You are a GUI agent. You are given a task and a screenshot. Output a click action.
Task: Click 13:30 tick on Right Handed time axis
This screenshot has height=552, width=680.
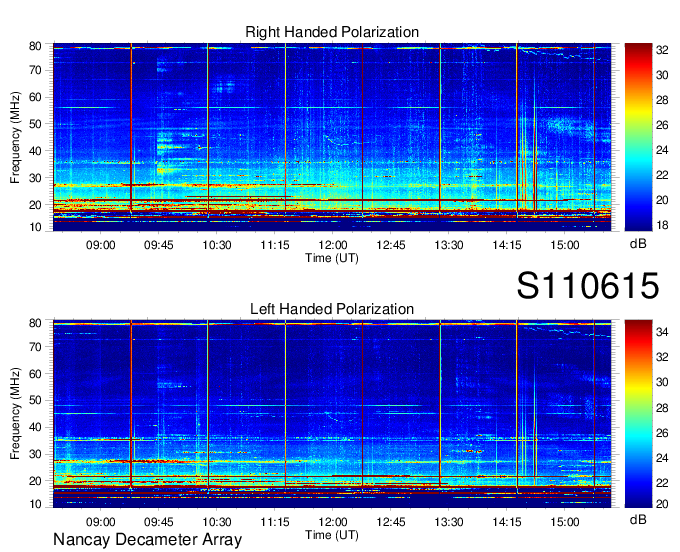click(449, 245)
